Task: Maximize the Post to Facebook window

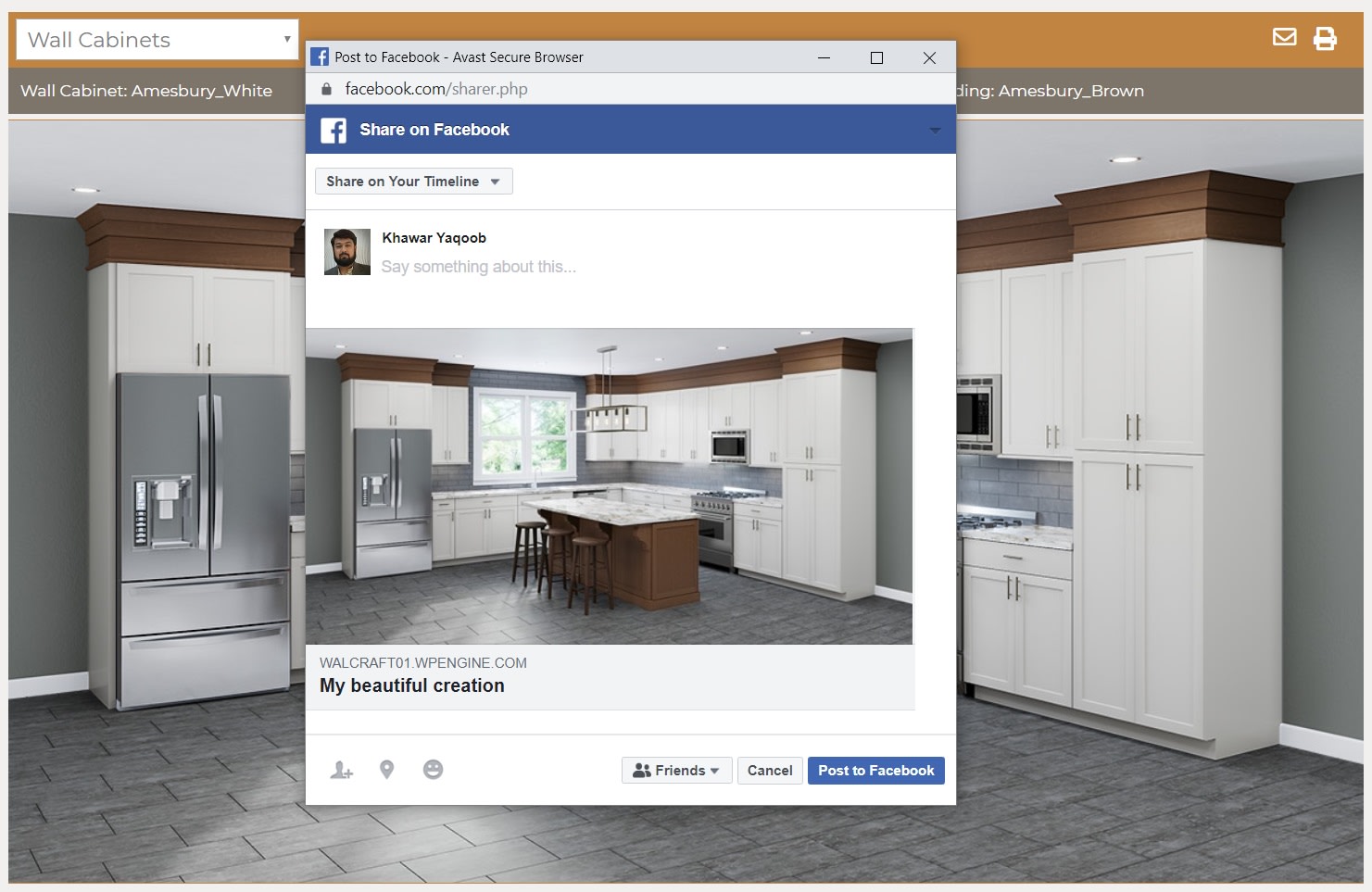Action: pos(876,57)
